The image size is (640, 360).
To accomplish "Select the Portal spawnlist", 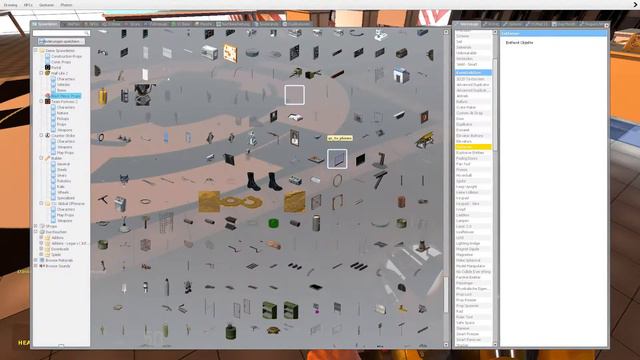I will point(53,67).
